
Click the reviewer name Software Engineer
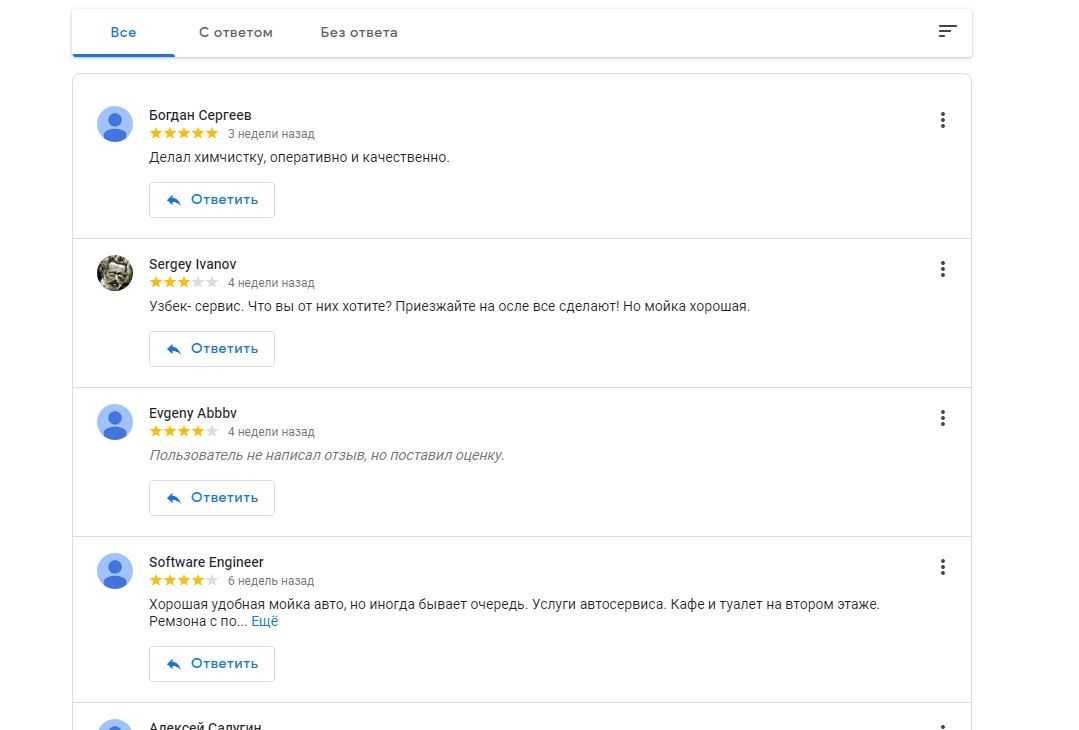pyautogui.click(x=206, y=562)
